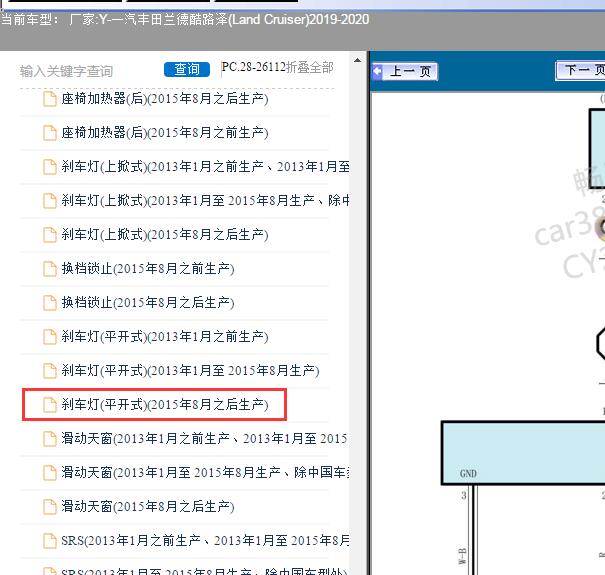
Task: Click document icon of 刹车灯(平开式)(2013年1月之前生产)
Action: pos(50,337)
